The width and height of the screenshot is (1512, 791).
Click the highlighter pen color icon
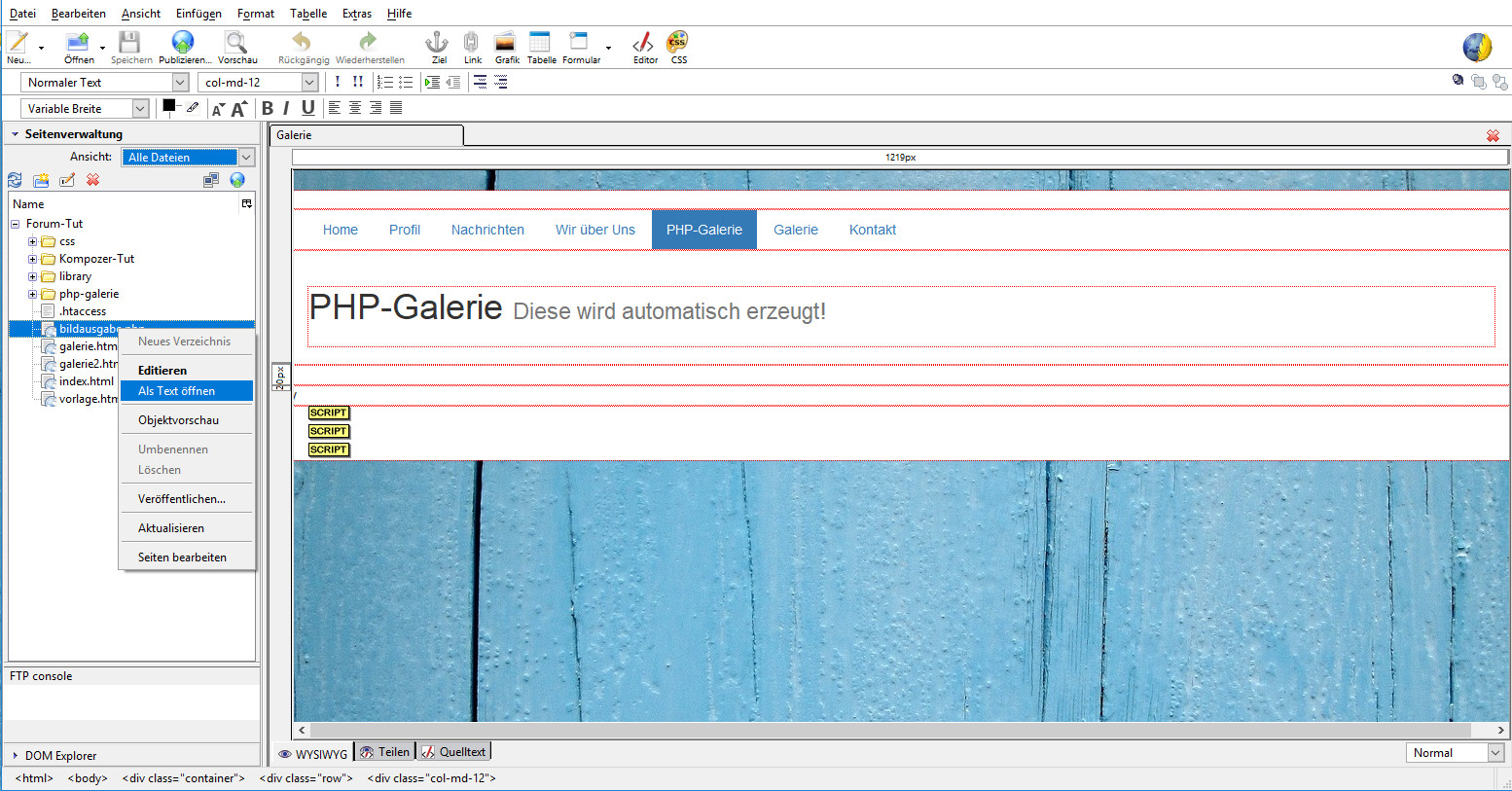(x=193, y=107)
